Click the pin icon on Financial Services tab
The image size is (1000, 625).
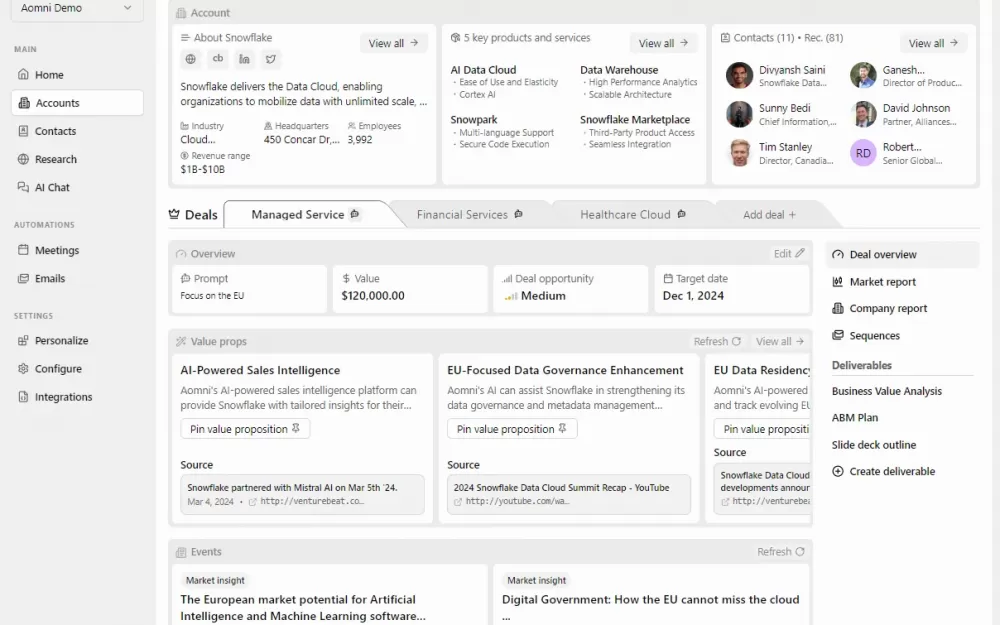click(518, 214)
